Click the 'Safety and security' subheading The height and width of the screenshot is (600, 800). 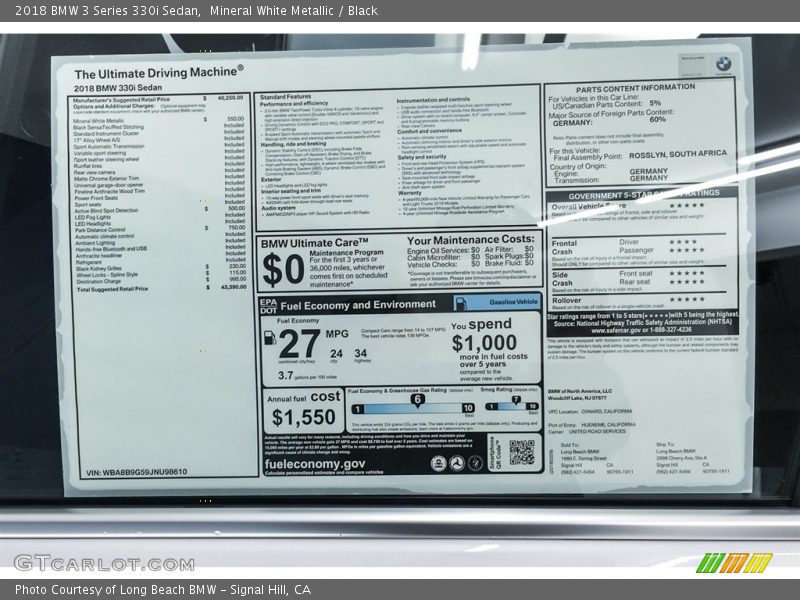(422, 157)
